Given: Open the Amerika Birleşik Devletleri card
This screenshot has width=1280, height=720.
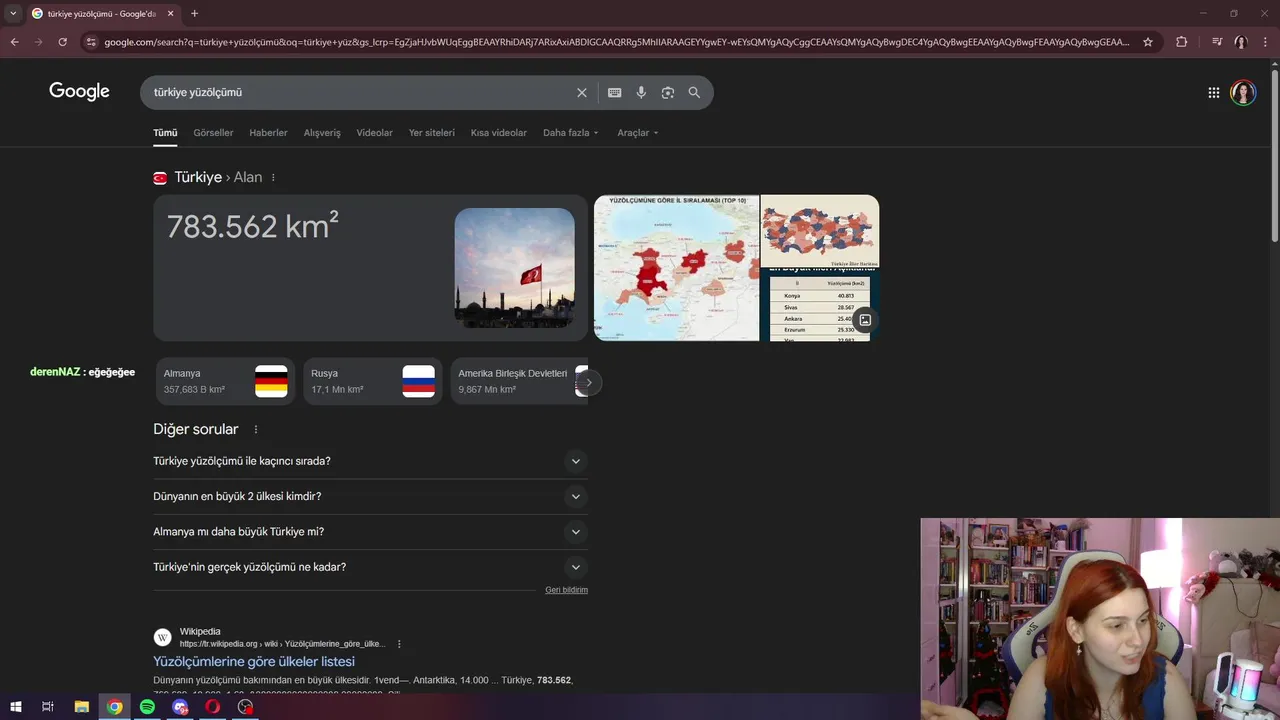Looking at the screenshot, I should (519, 381).
